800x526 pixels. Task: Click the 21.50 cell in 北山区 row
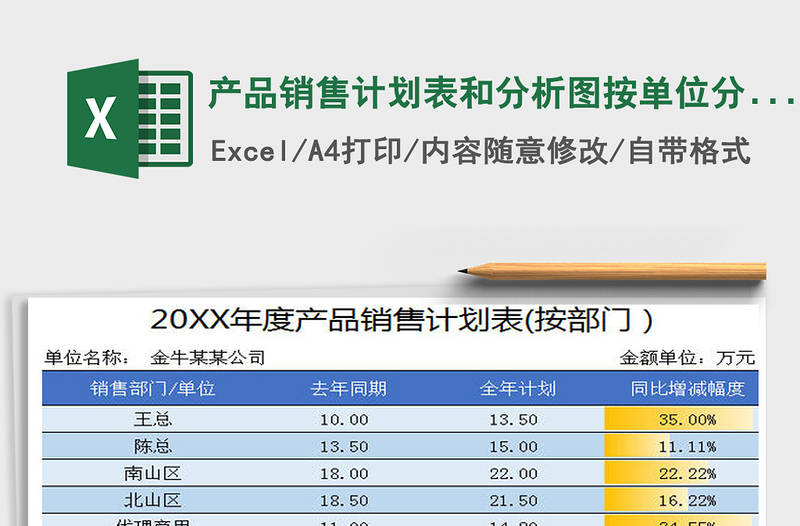coord(513,500)
